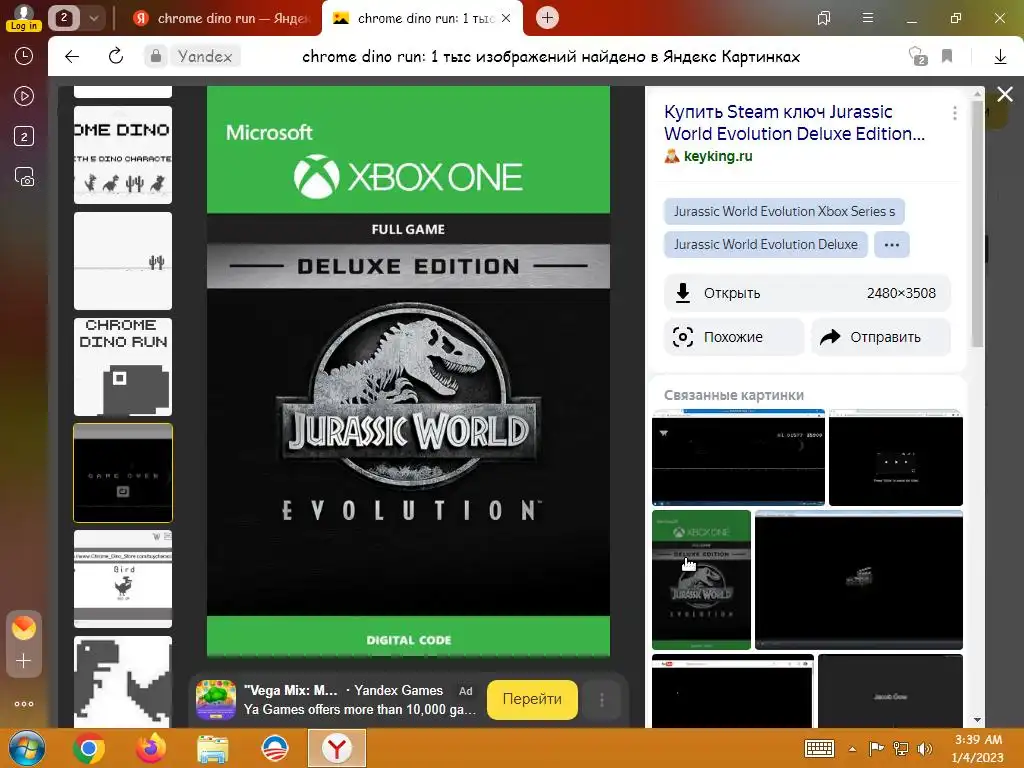
Task: Expand the tab group dropdown arrow
Action: point(93,18)
